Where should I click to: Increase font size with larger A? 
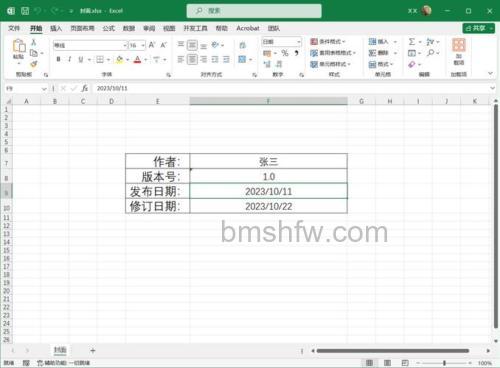click(x=152, y=45)
